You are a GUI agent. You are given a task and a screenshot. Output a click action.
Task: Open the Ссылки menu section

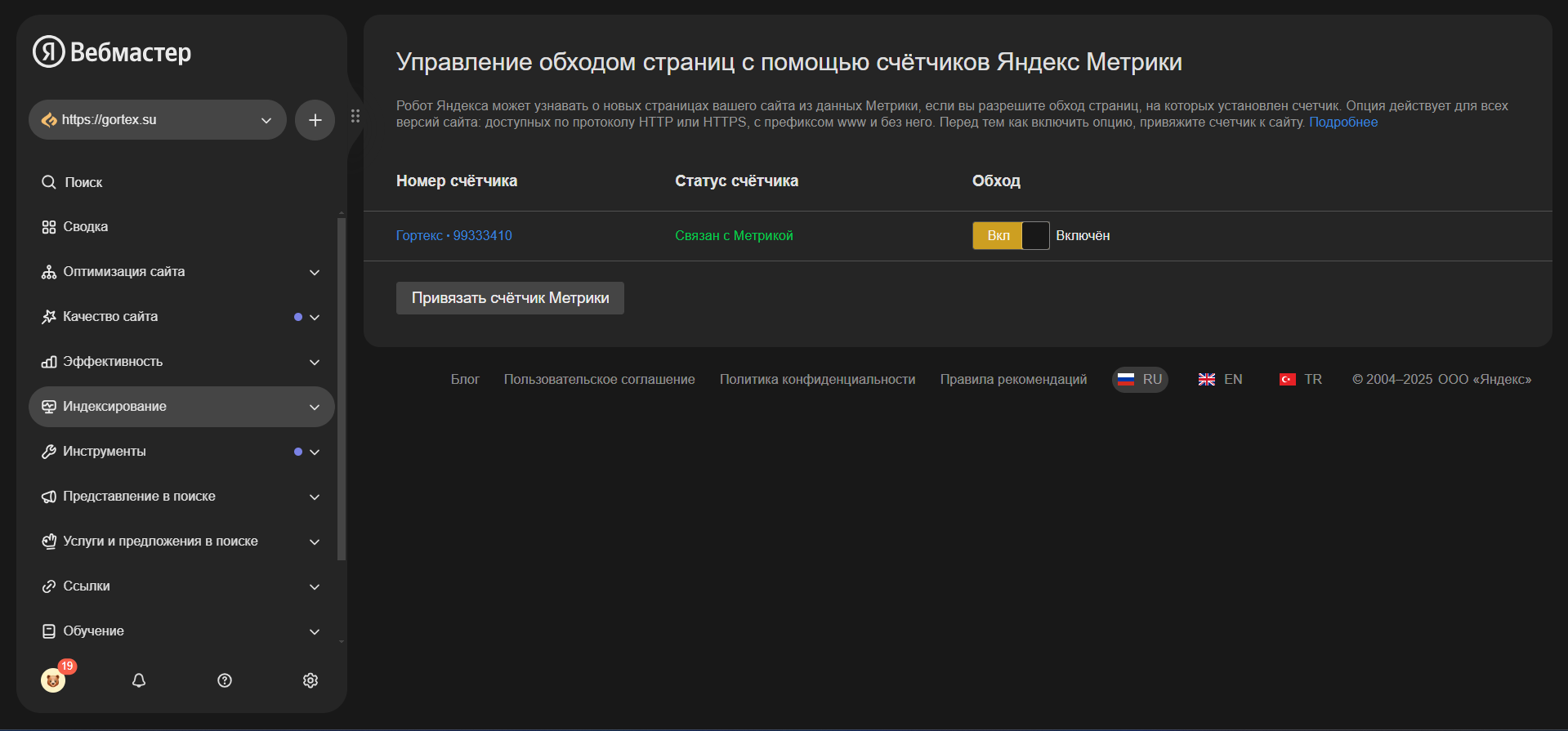(181, 586)
